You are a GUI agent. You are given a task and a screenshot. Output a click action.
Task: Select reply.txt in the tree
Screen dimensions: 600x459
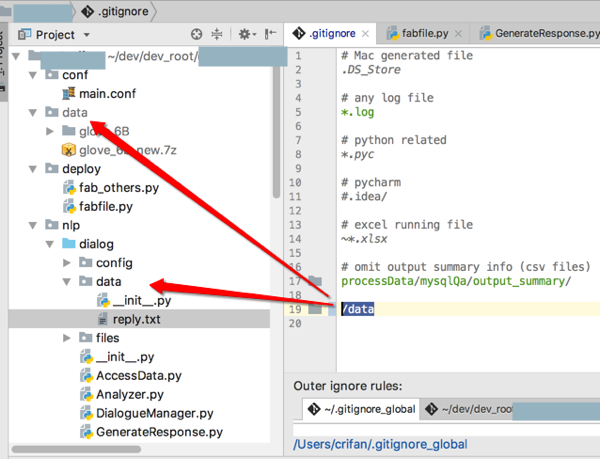tap(139, 319)
